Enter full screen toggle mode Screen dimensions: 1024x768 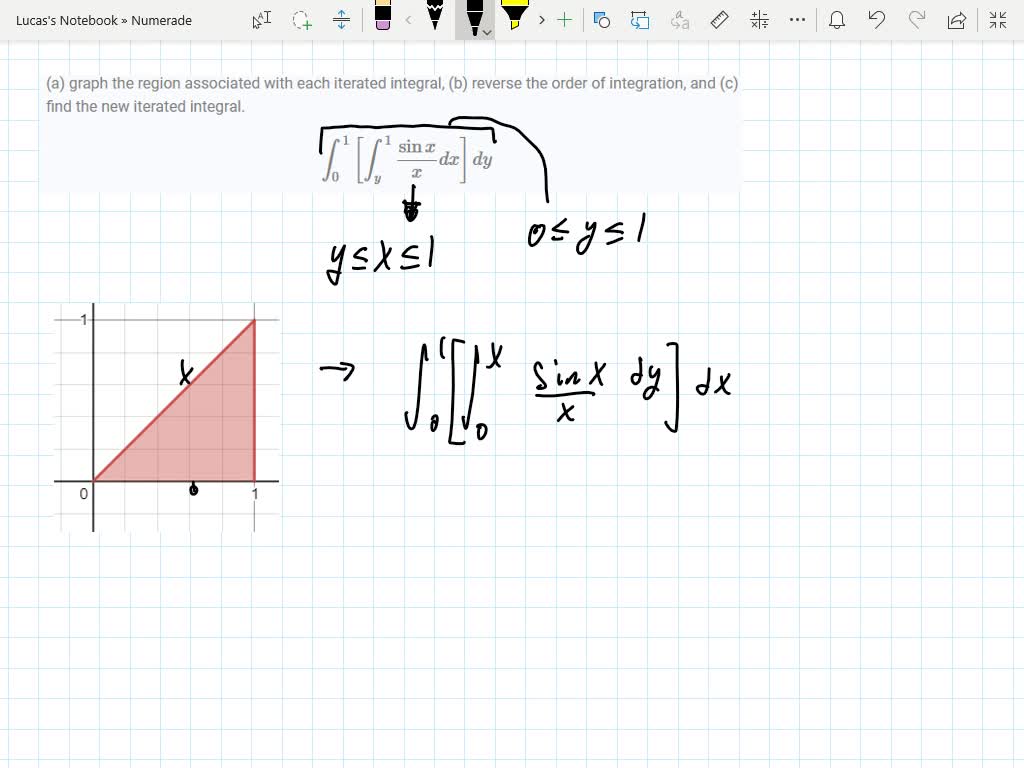997,19
